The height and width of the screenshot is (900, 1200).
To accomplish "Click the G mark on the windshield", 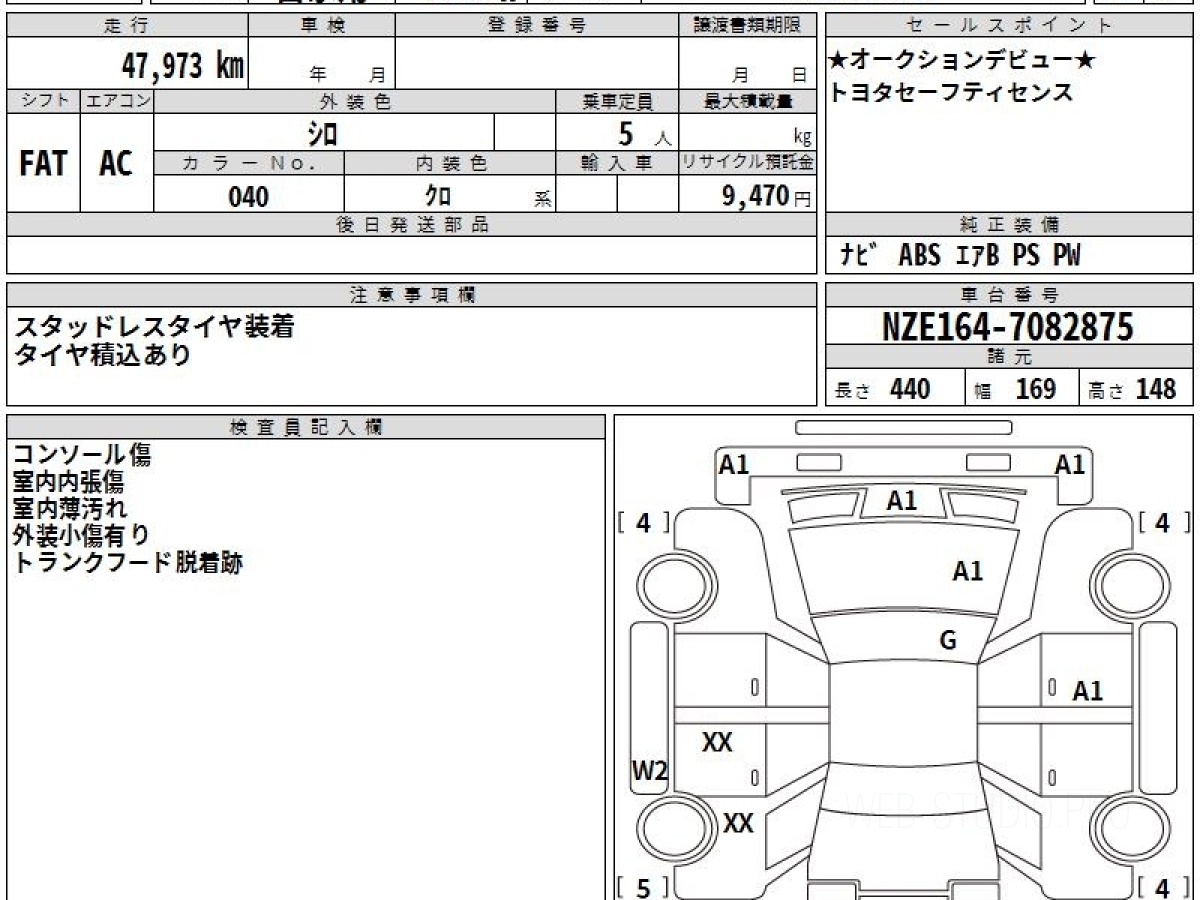I will [948, 640].
